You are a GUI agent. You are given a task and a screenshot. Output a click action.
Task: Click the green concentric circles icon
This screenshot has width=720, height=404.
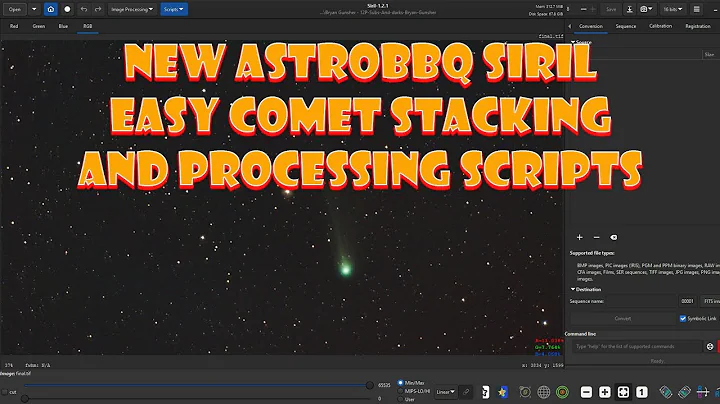pyautogui.click(x=562, y=392)
